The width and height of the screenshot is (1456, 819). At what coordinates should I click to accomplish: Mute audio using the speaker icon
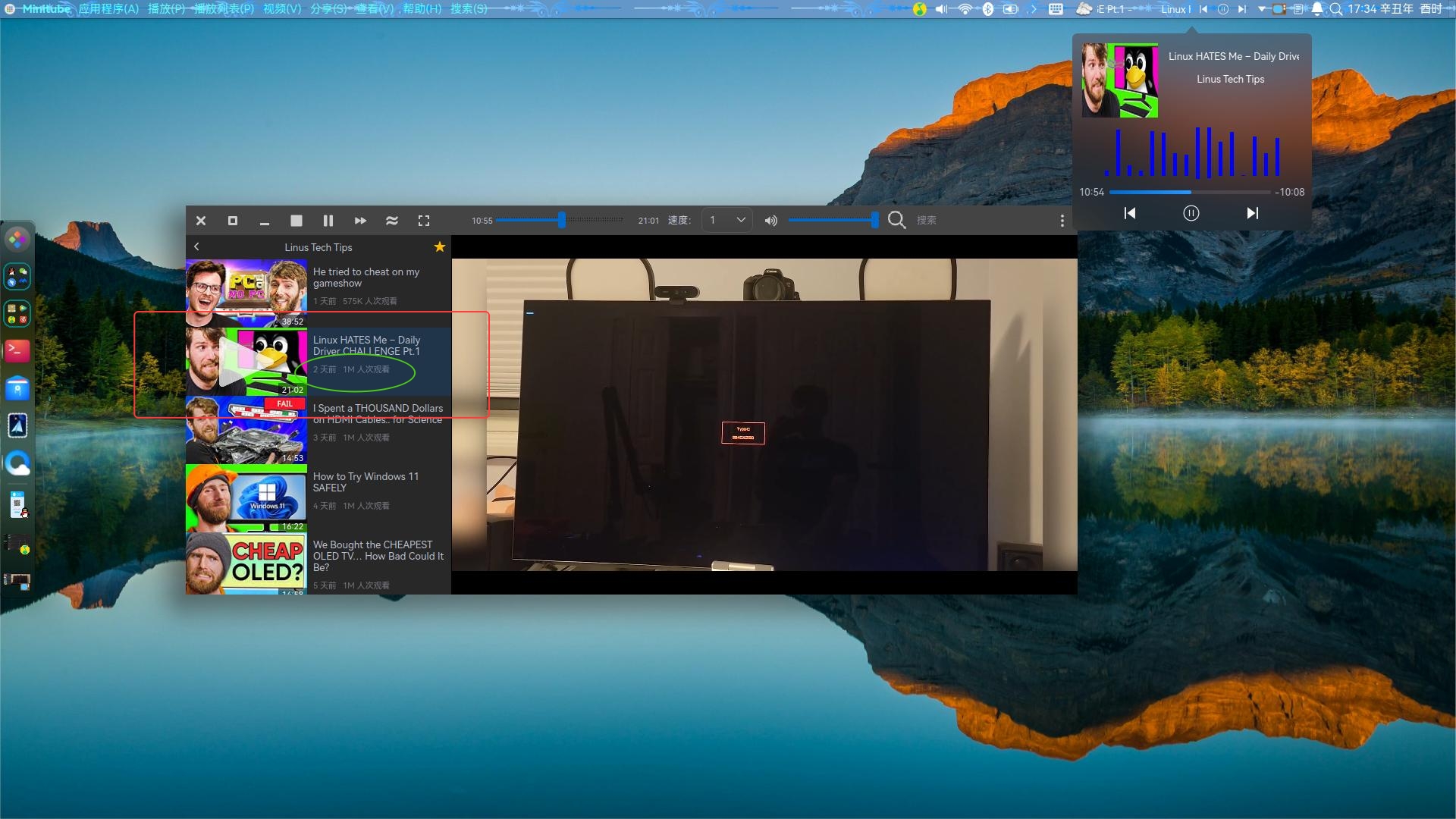[x=770, y=221]
